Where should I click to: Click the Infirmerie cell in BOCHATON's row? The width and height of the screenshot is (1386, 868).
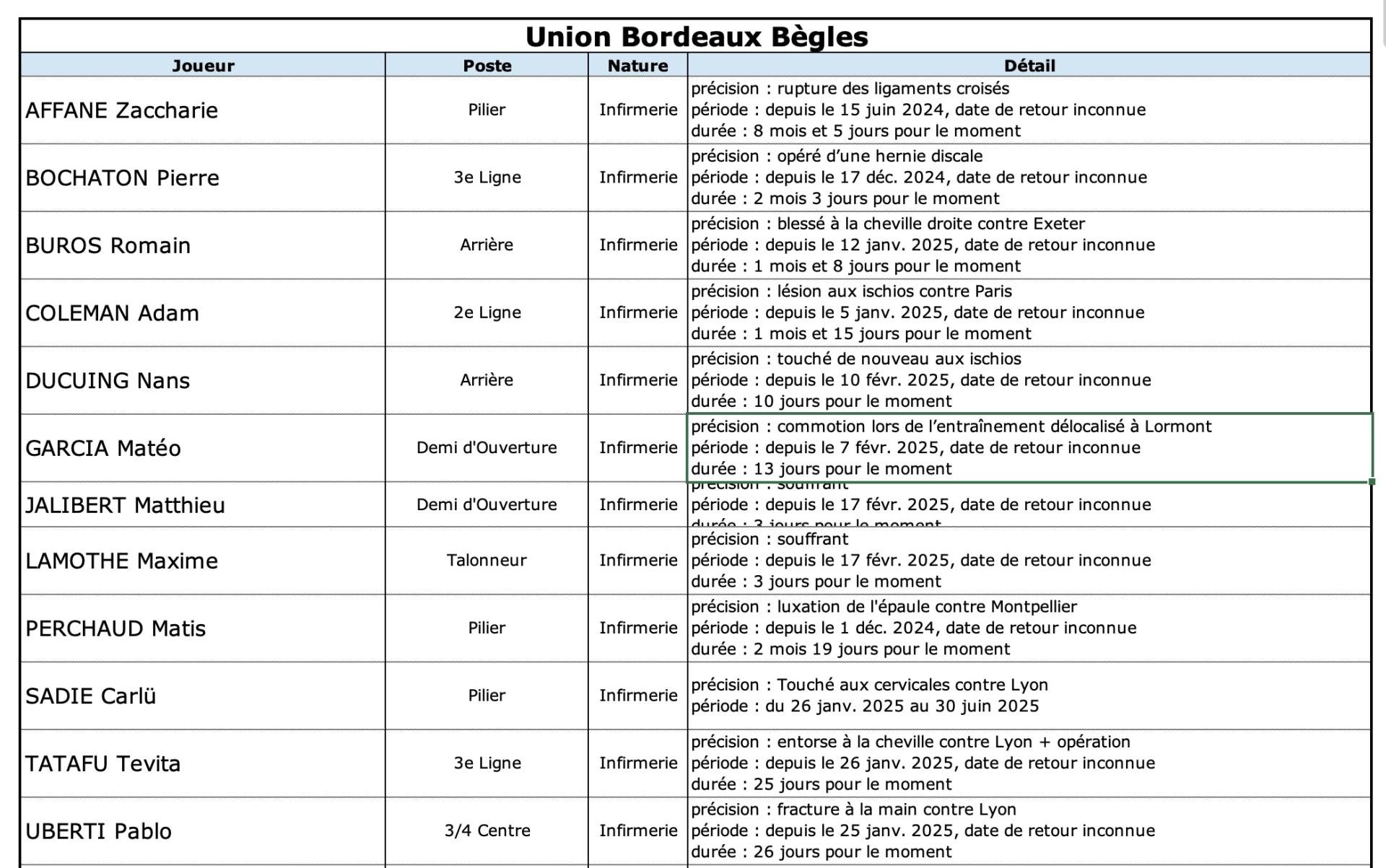click(637, 177)
